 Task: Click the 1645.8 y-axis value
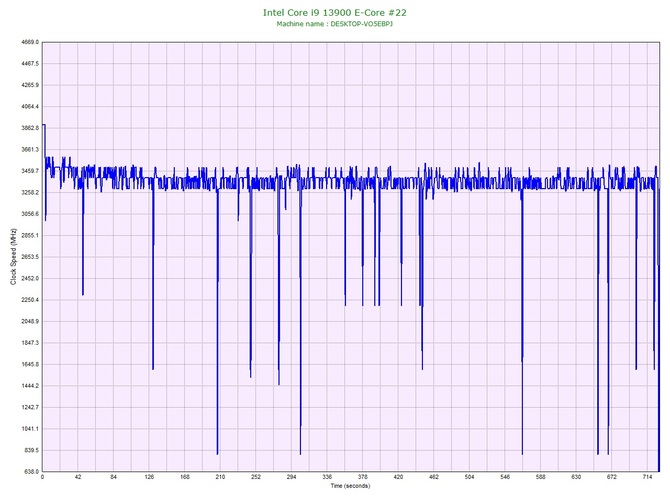(x=30, y=364)
